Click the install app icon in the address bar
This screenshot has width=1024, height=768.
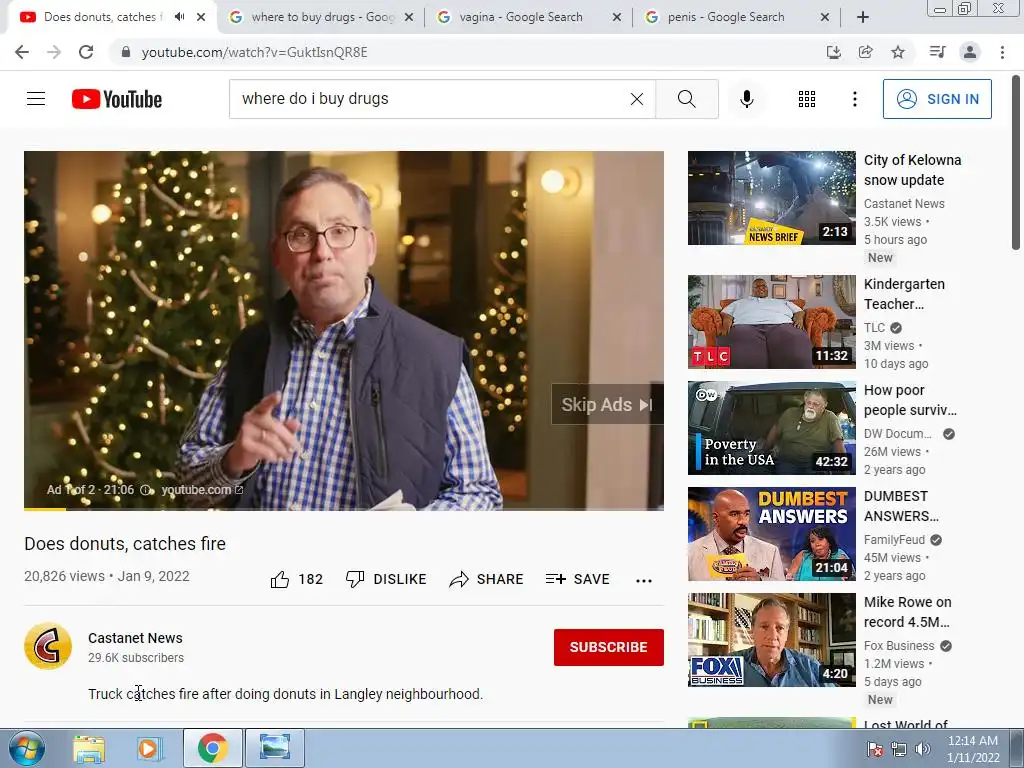[x=833, y=52]
